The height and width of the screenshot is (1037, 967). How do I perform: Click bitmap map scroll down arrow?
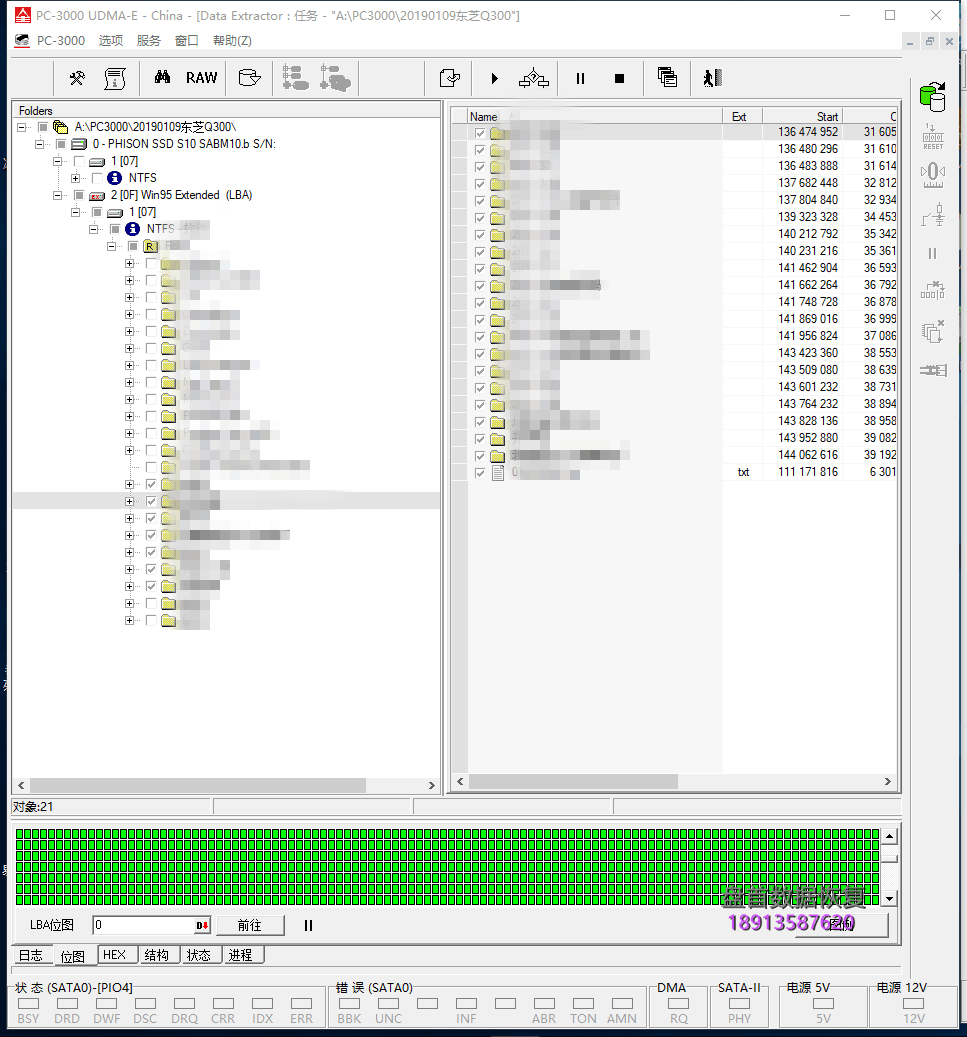(890, 898)
